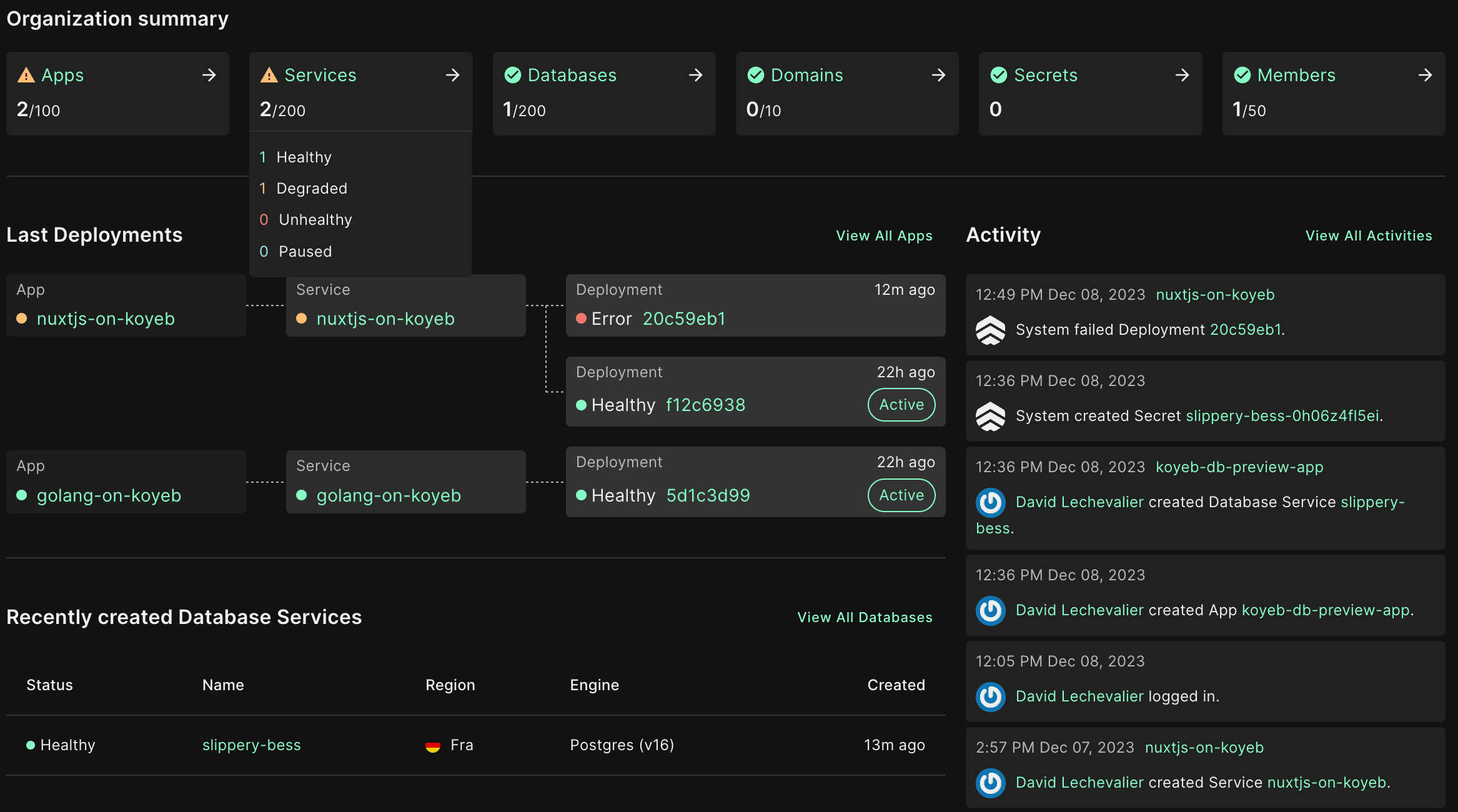1458x812 pixels.
Task: Open failed deployment 20c59eb1 link
Action: click(x=684, y=319)
